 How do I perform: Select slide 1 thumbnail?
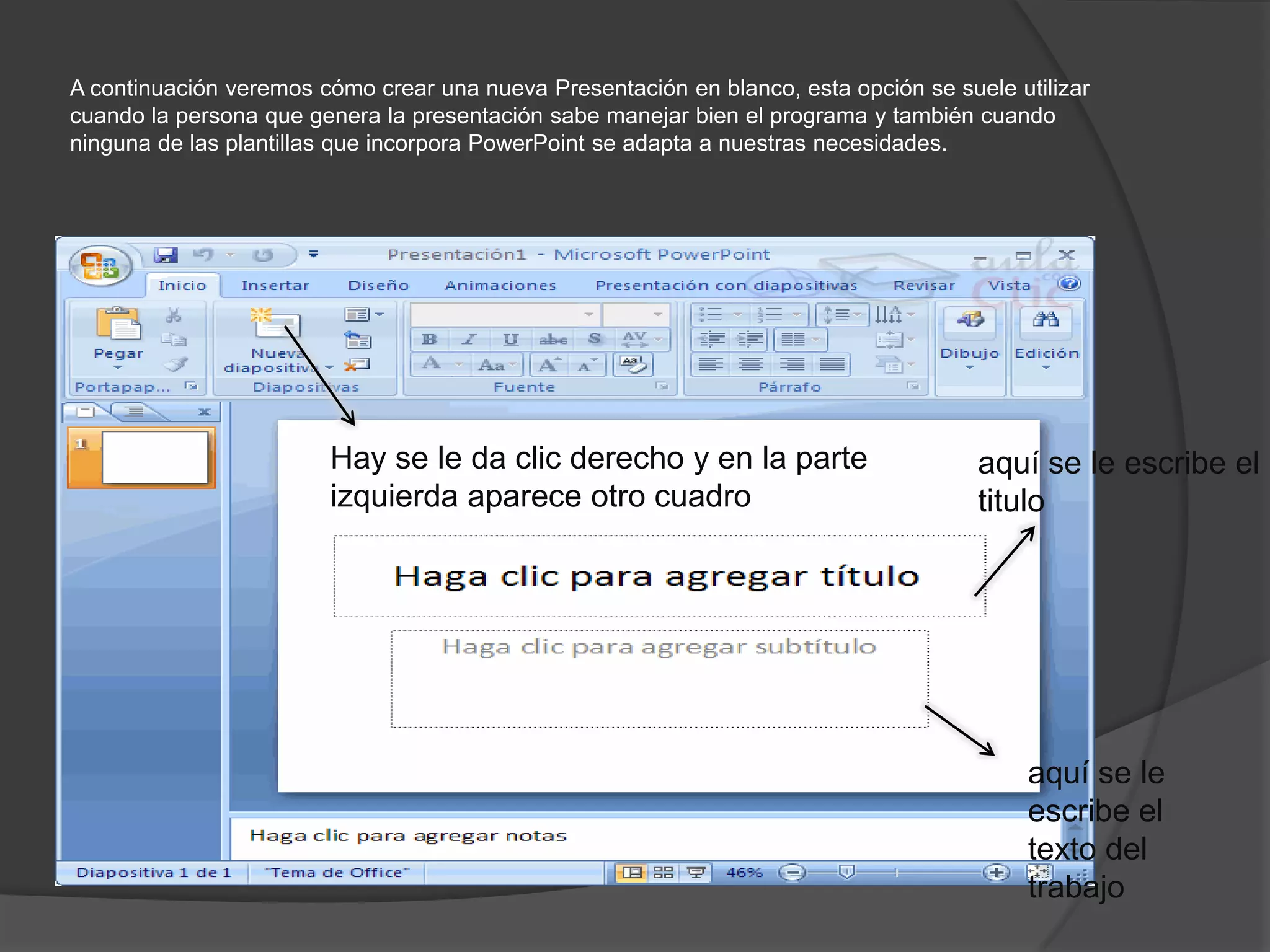(154, 457)
